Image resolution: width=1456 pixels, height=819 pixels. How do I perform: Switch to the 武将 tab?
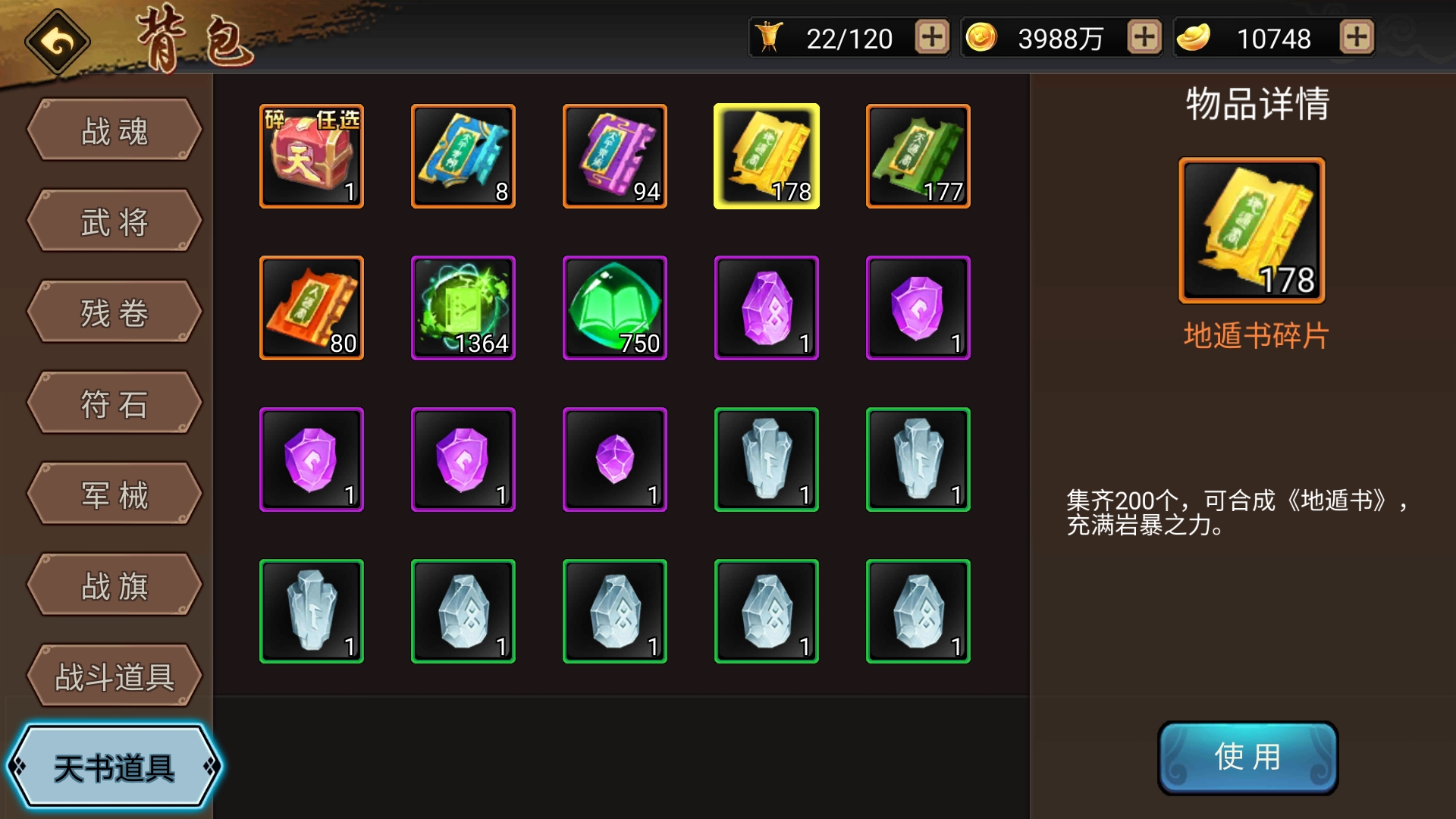click(115, 221)
